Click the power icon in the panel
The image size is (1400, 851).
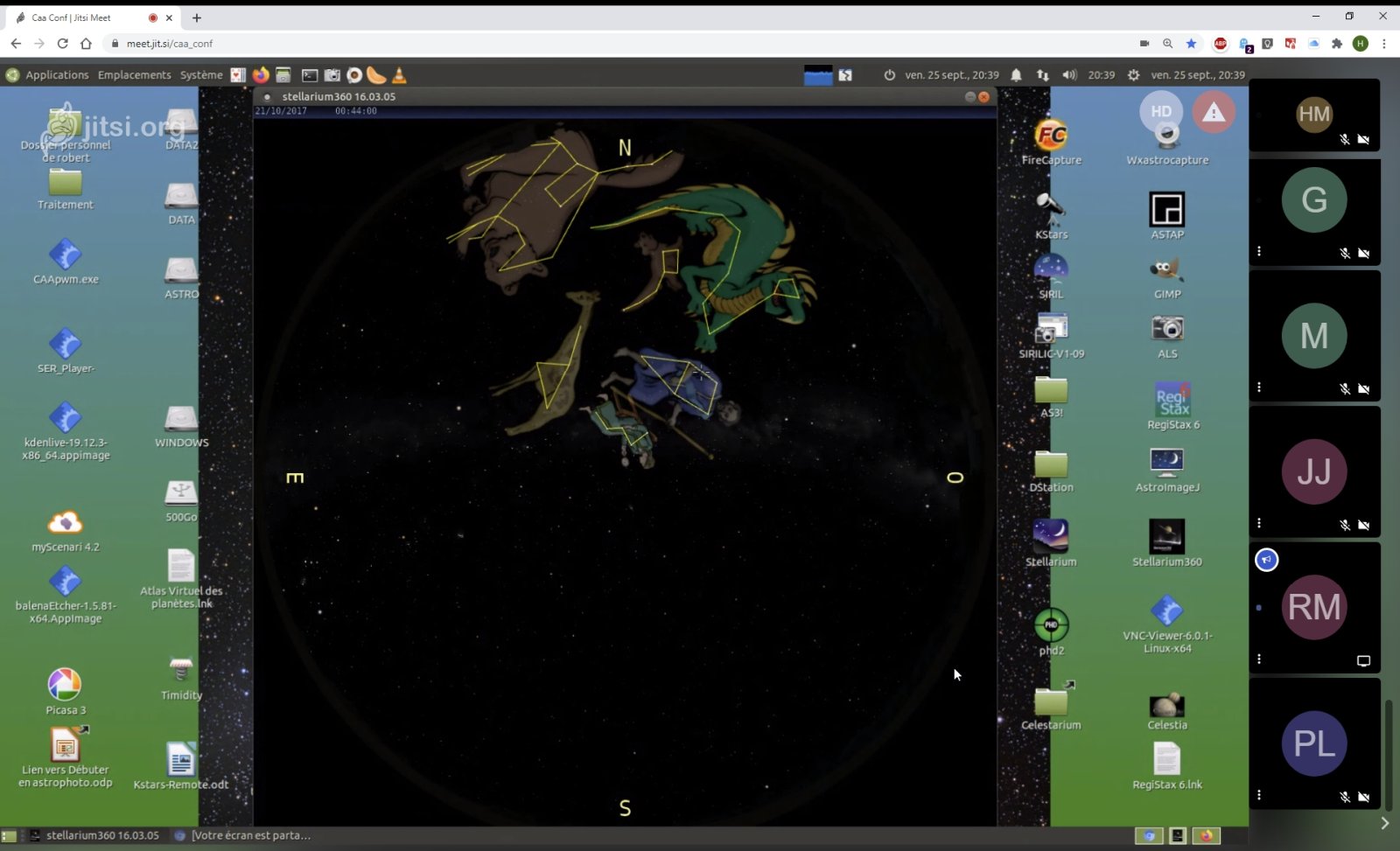pos(889,75)
